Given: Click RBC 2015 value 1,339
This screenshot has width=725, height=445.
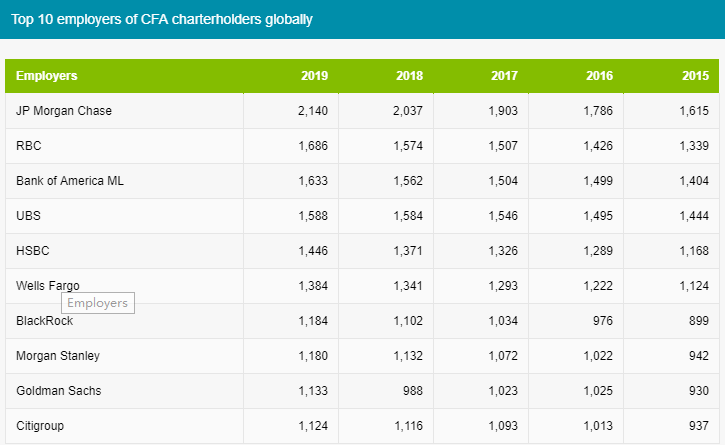Looking at the screenshot, I should click(x=694, y=146).
